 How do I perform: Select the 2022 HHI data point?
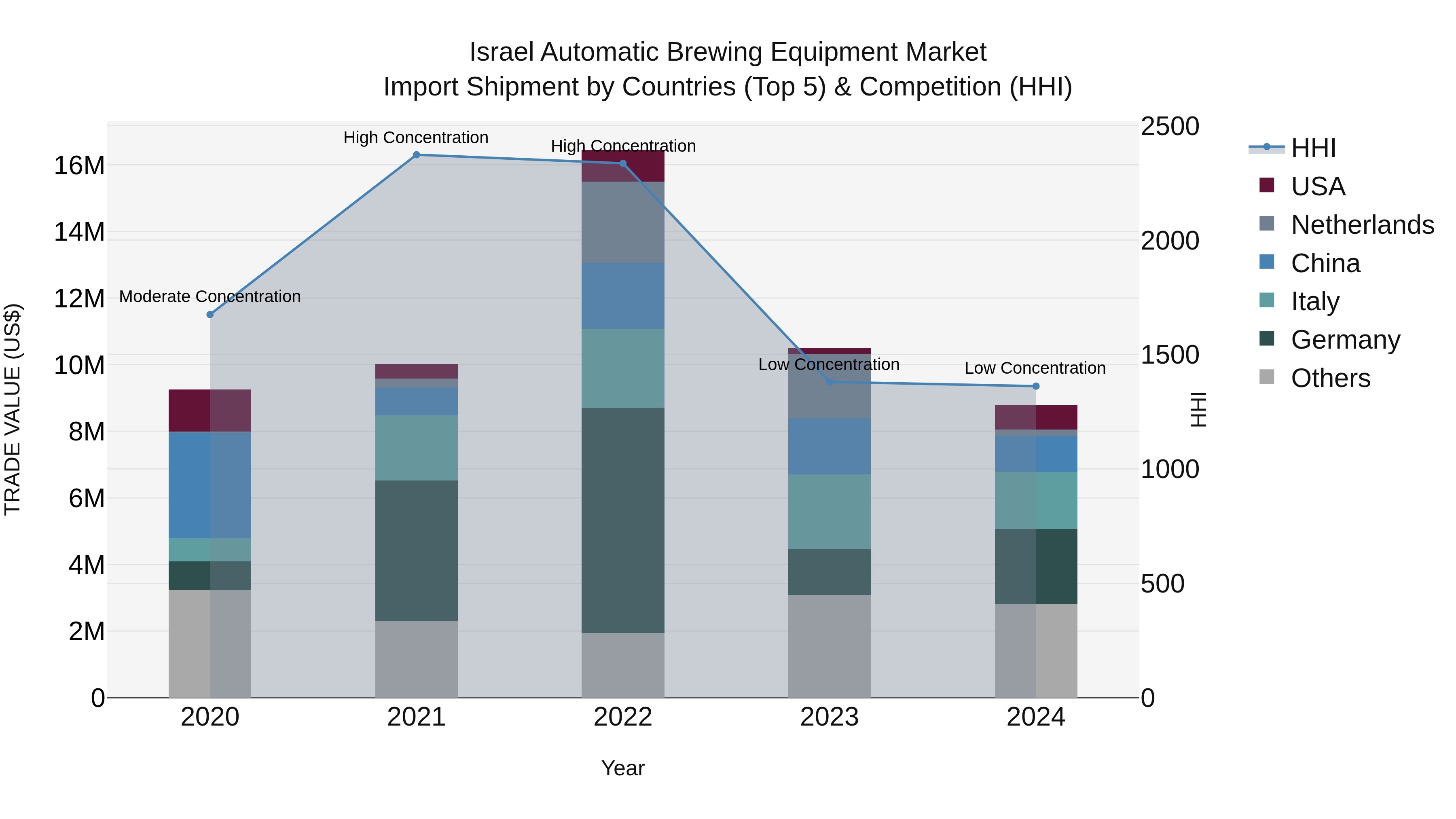click(x=623, y=163)
